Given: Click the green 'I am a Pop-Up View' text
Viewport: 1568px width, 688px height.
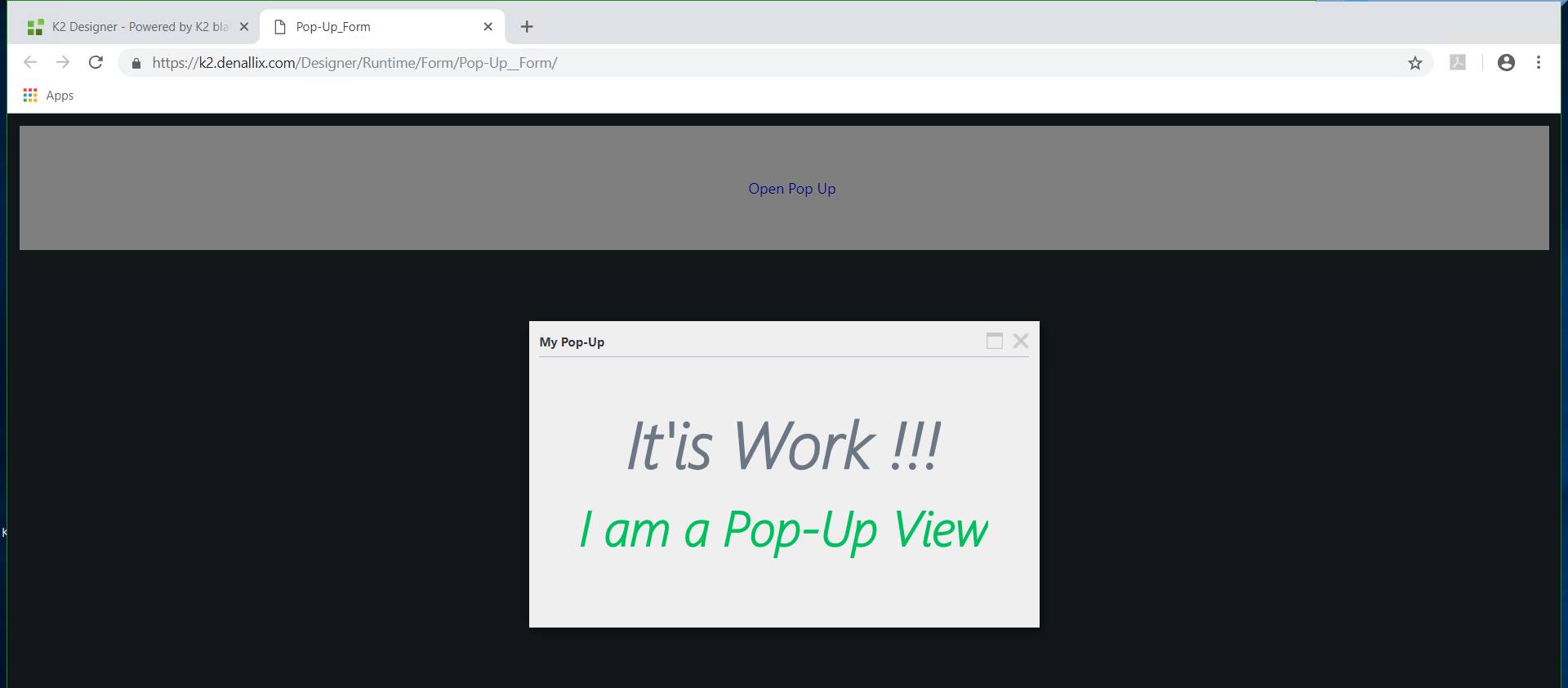Looking at the screenshot, I should [783, 530].
